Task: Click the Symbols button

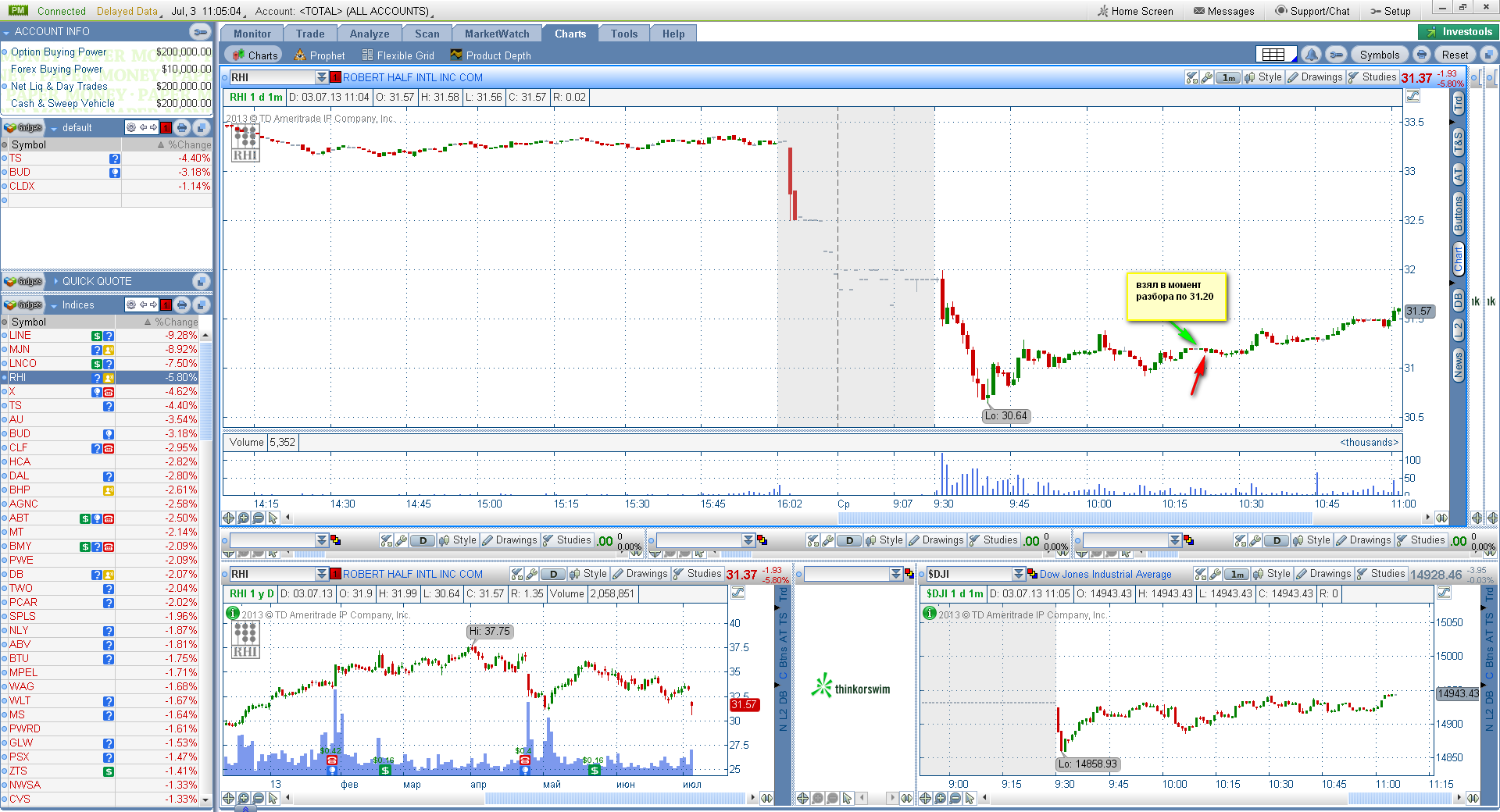Action: pos(1380,55)
